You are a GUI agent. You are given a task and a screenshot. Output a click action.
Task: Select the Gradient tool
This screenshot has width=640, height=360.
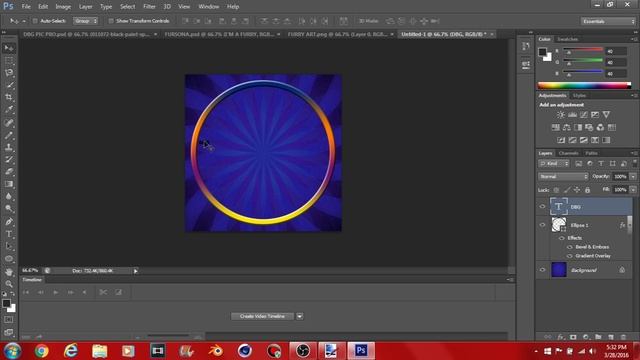click(x=9, y=184)
